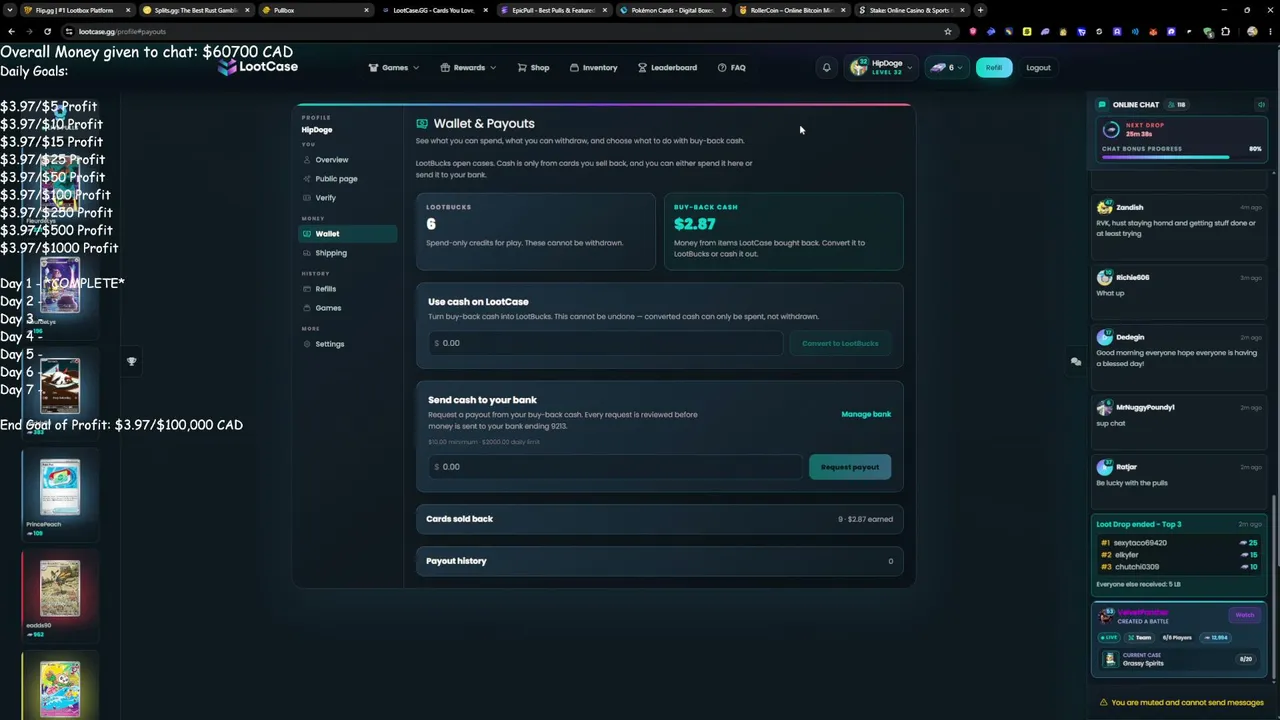Click the chat toggle icon beside chat panel
The height and width of the screenshot is (720, 1280).
pyautogui.click(x=1076, y=362)
